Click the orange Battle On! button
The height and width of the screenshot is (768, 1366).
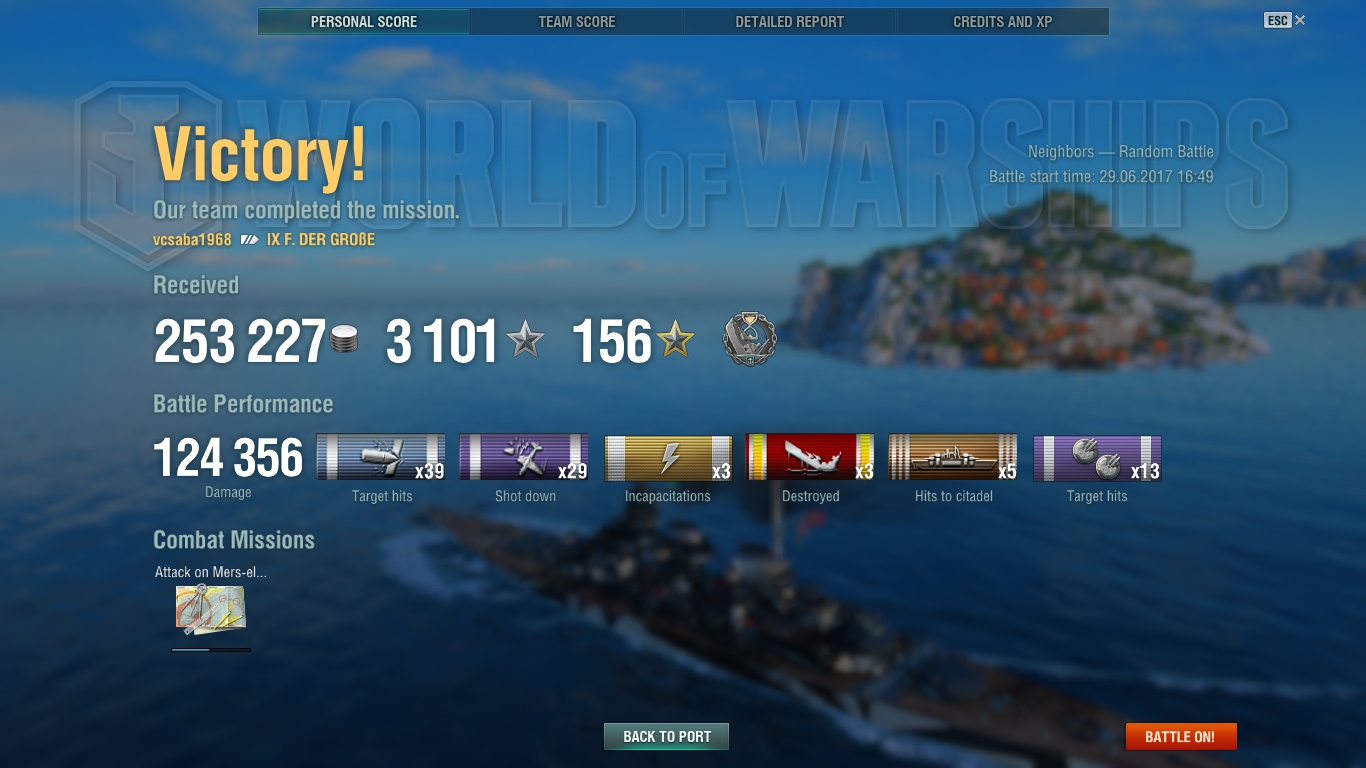pyautogui.click(x=1181, y=737)
